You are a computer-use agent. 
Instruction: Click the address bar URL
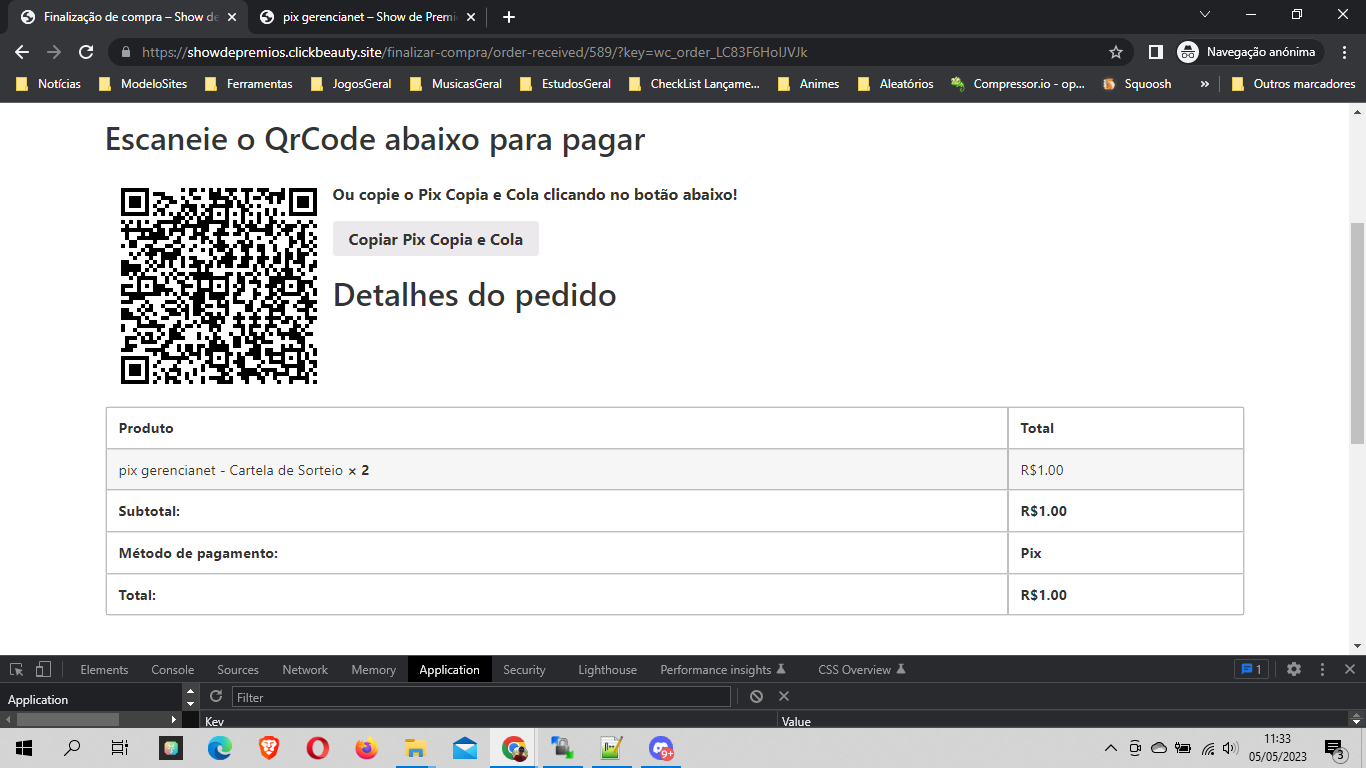coord(474,52)
